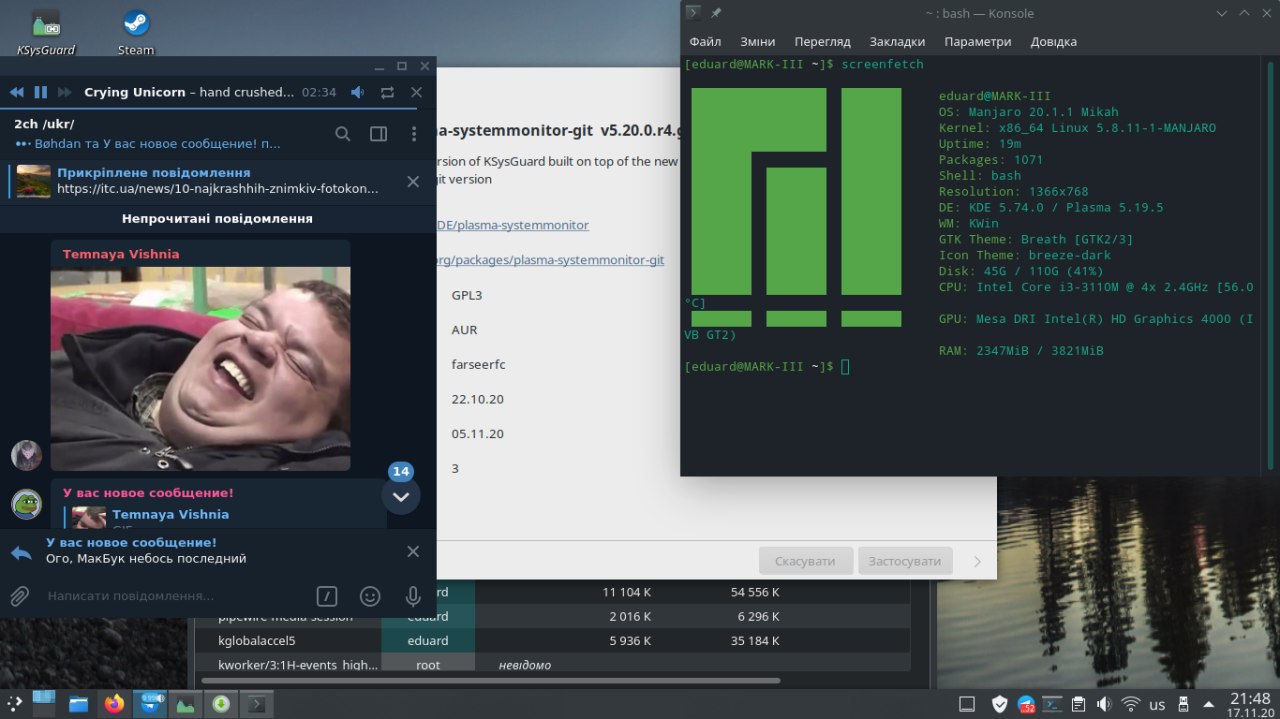Screen dimensions: 1280x719
Task: Mute the Telegram audio player volume
Action: 358,92
